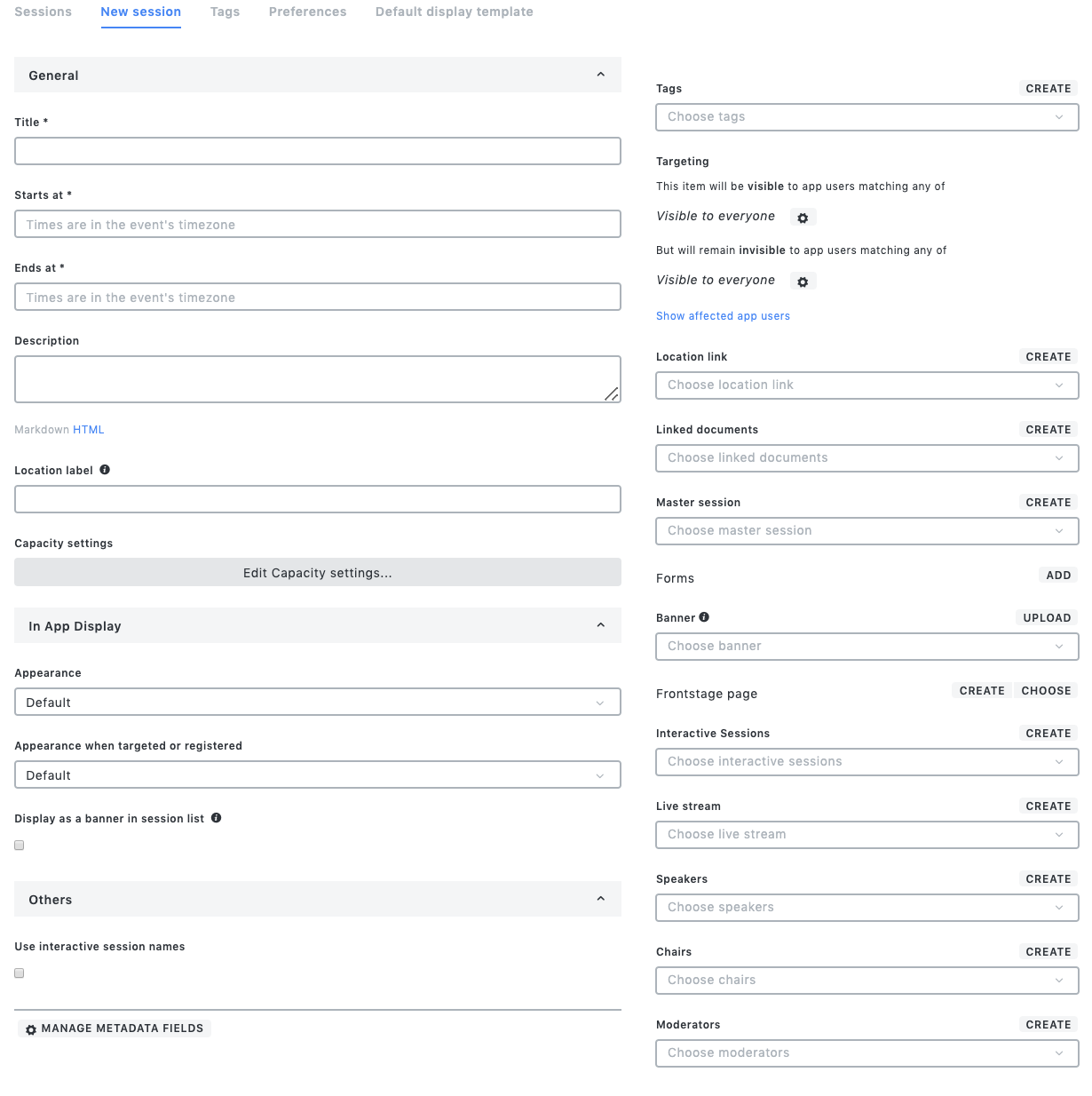Viewport: 1092px width, 1096px height.
Task: Click Show affected app users link
Action: 723,315
